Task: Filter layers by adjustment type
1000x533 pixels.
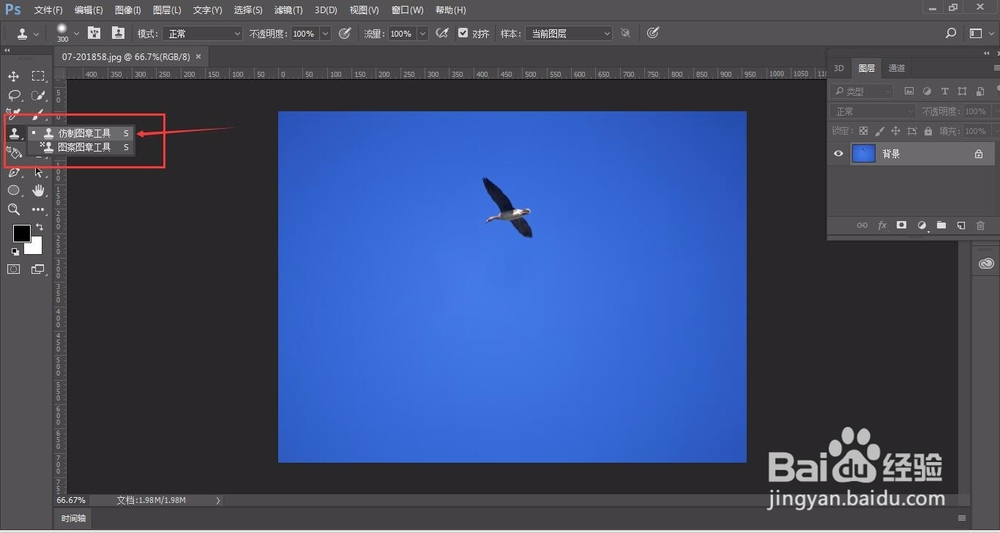Action: (927, 91)
